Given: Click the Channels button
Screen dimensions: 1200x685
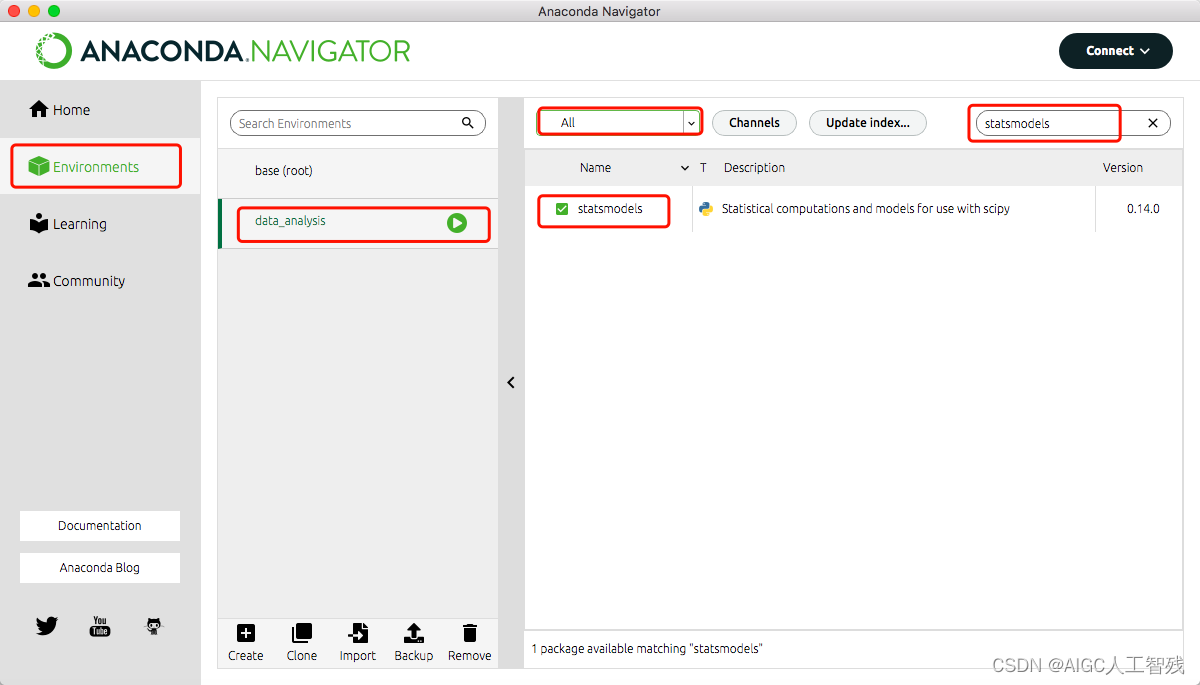Looking at the screenshot, I should click(x=754, y=123).
